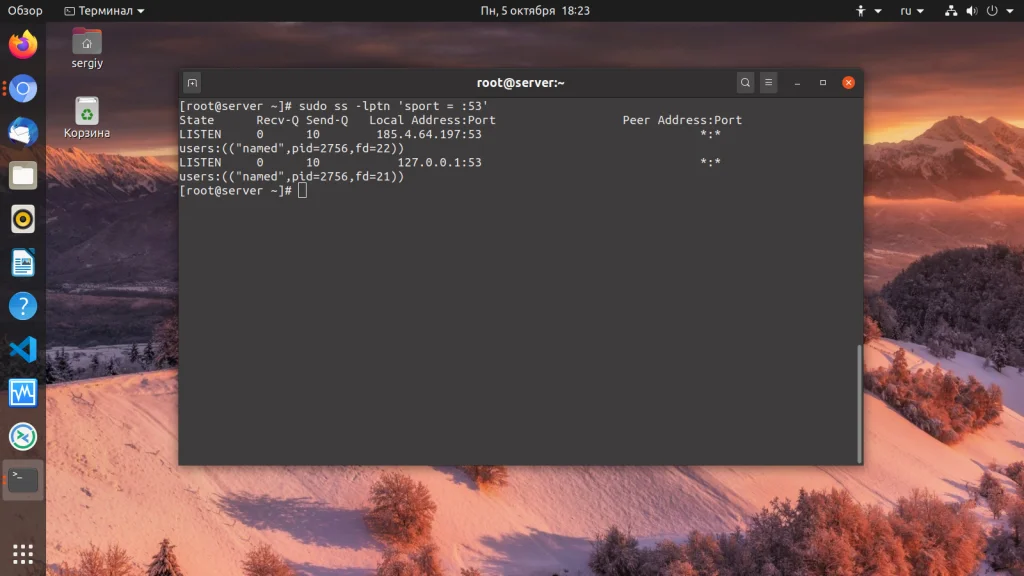Image resolution: width=1024 pixels, height=576 pixels.
Task: Click the Send-Q column header
Action: coord(327,120)
